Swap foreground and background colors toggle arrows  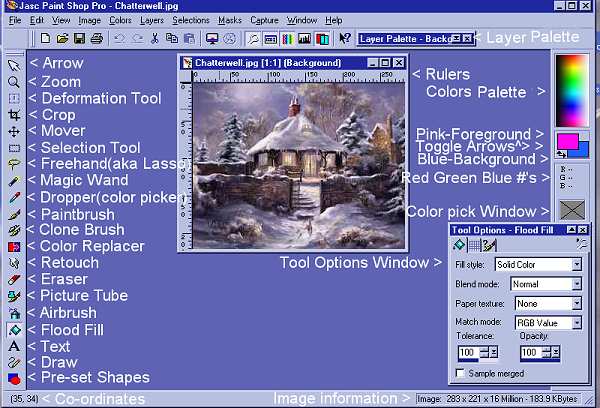click(x=562, y=154)
